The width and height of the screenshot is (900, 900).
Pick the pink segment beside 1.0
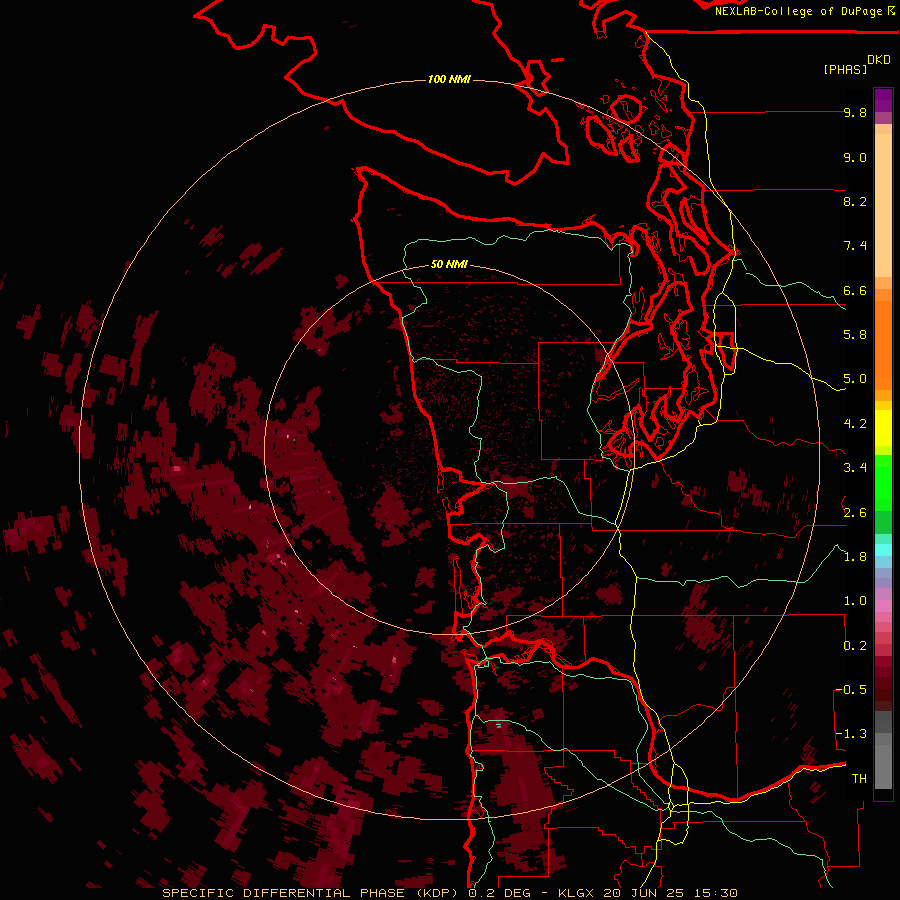tap(883, 606)
